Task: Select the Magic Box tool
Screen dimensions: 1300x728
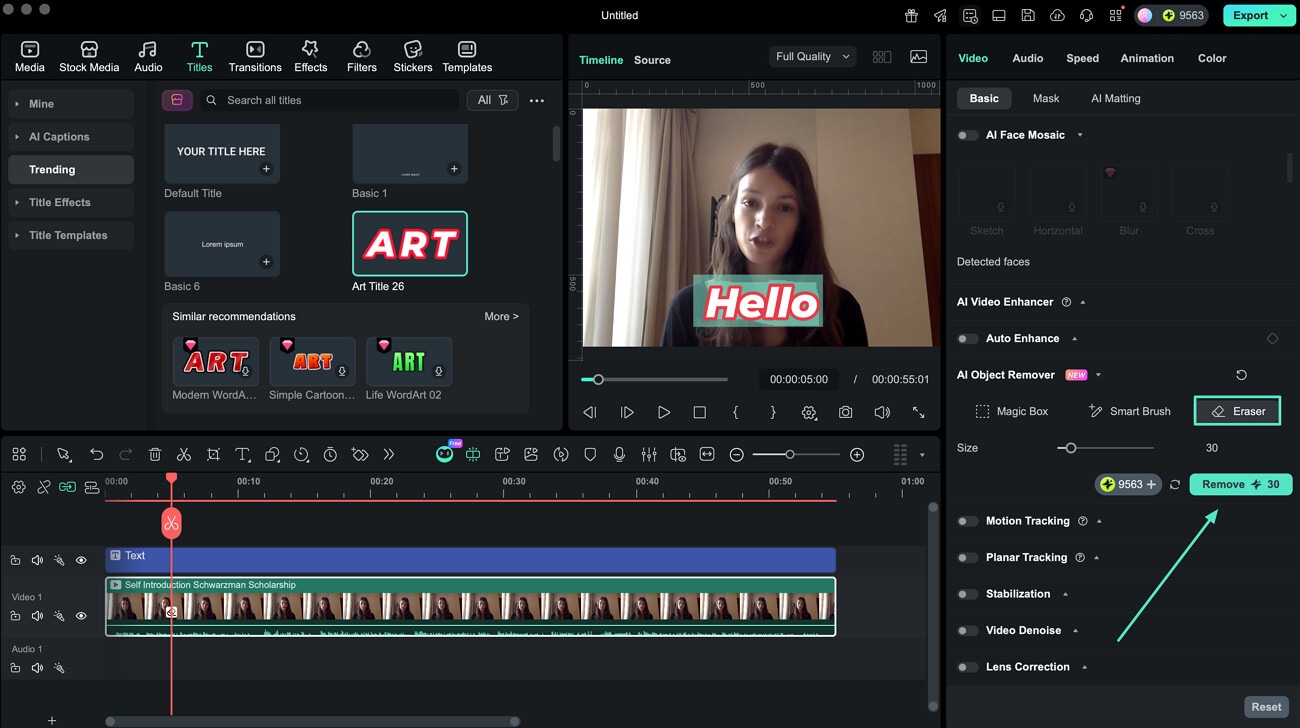Action: 1012,410
